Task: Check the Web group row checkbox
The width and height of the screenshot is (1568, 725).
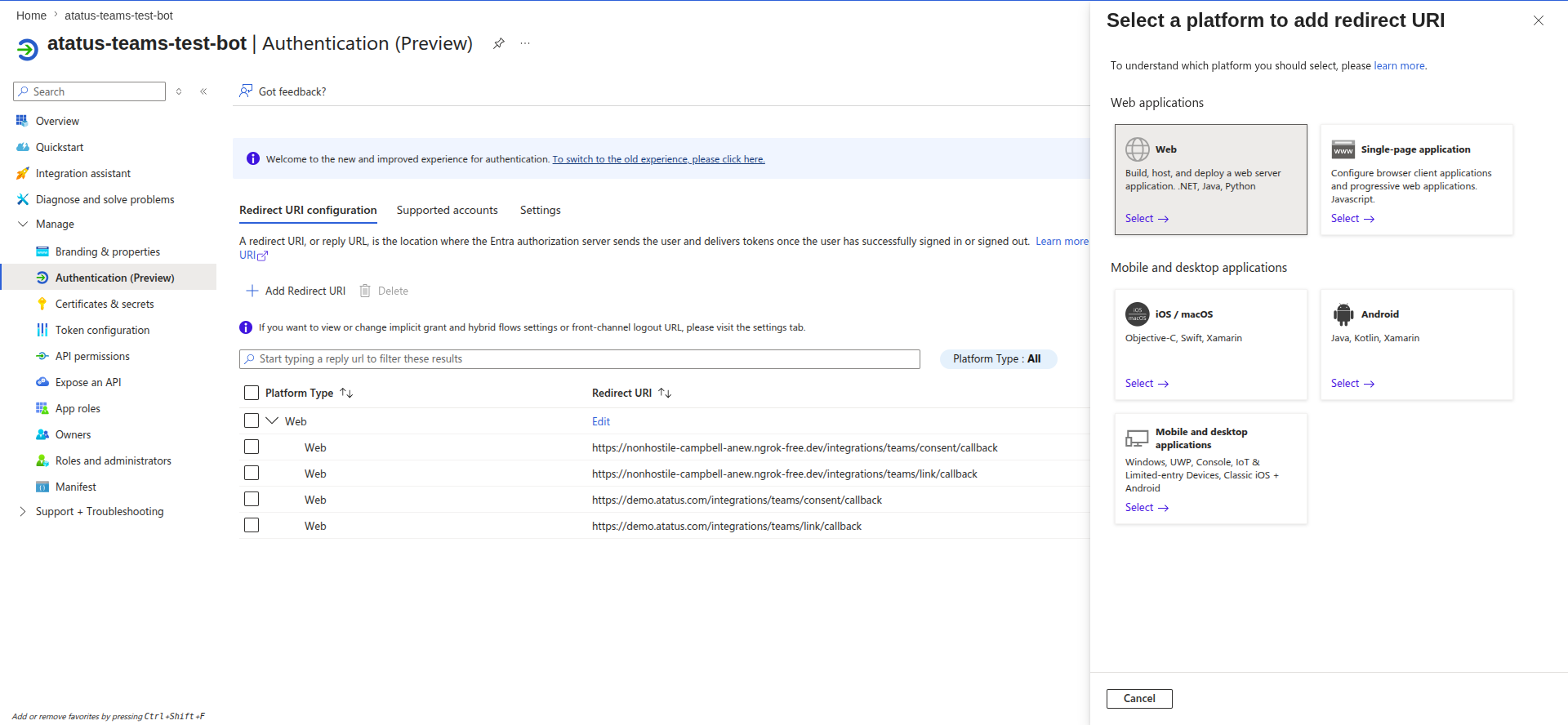Action: (252, 420)
